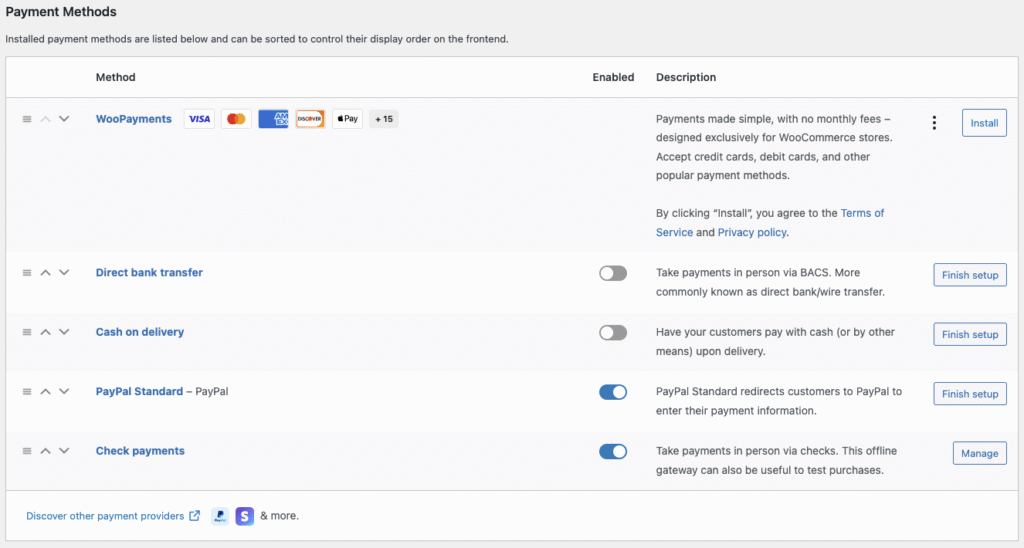Move WooPayments up with the arrow
The width and height of the screenshot is (1024, 548).
(x=45, y=119)
